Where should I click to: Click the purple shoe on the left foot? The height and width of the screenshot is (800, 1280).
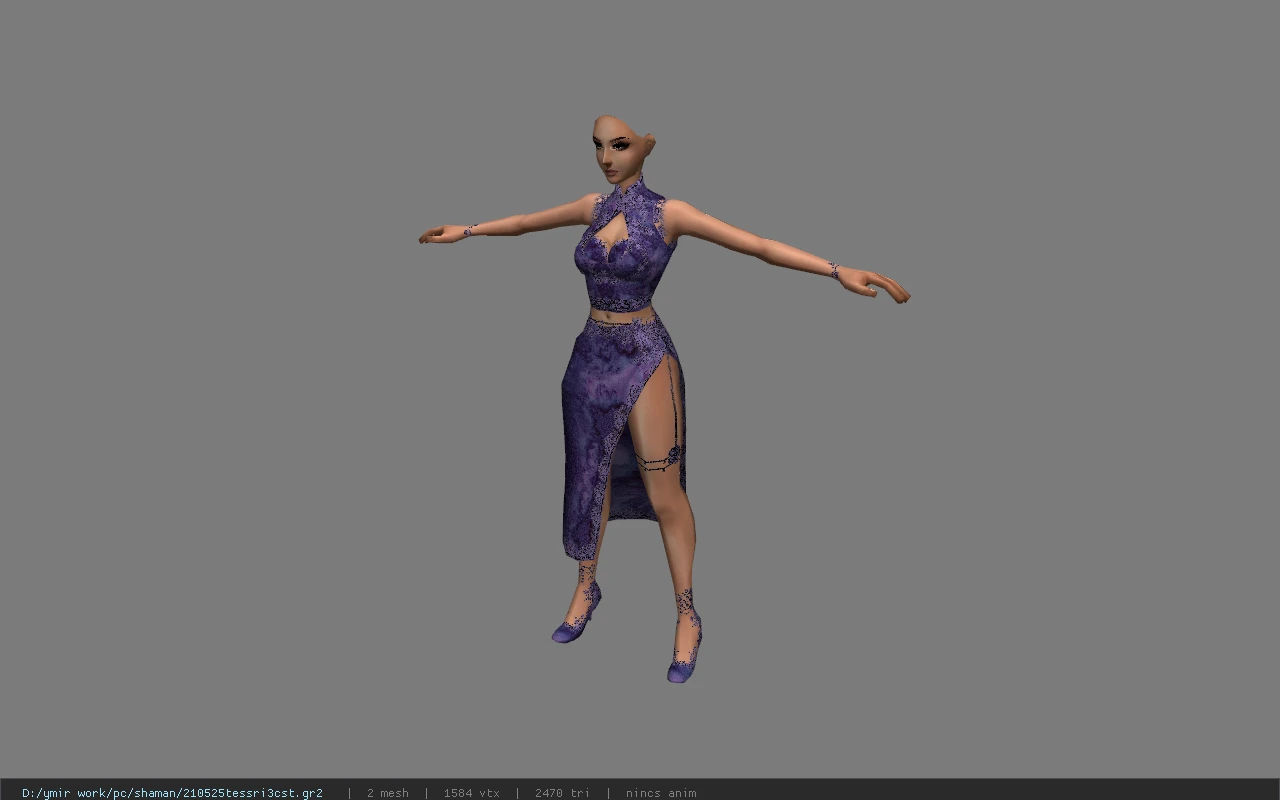tap(576, 618)
